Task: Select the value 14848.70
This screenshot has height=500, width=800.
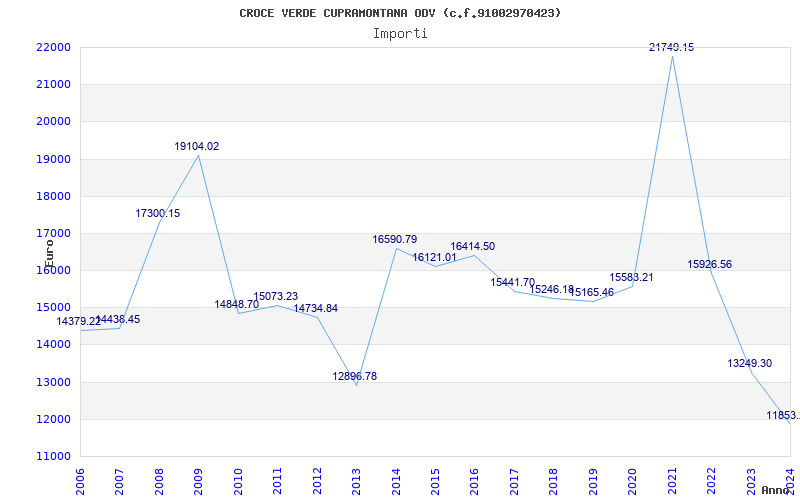Action: coord(237,305)
